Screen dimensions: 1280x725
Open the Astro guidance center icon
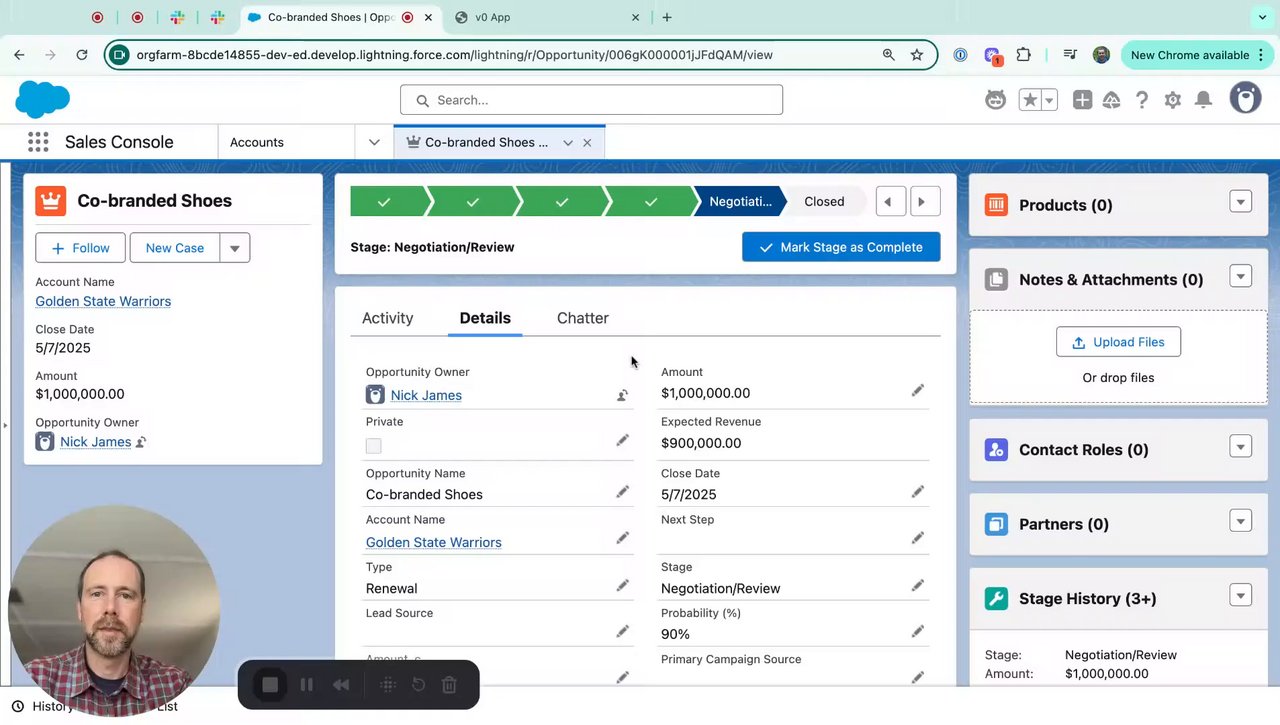coord(995,100)
